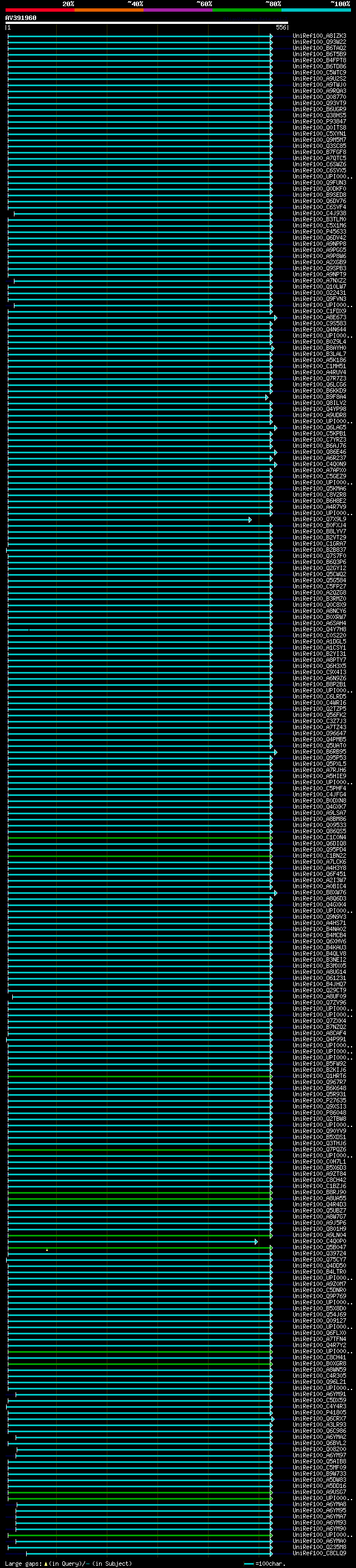
Task: Click the red 20% identity legend segment
Action: coord(40,11)
